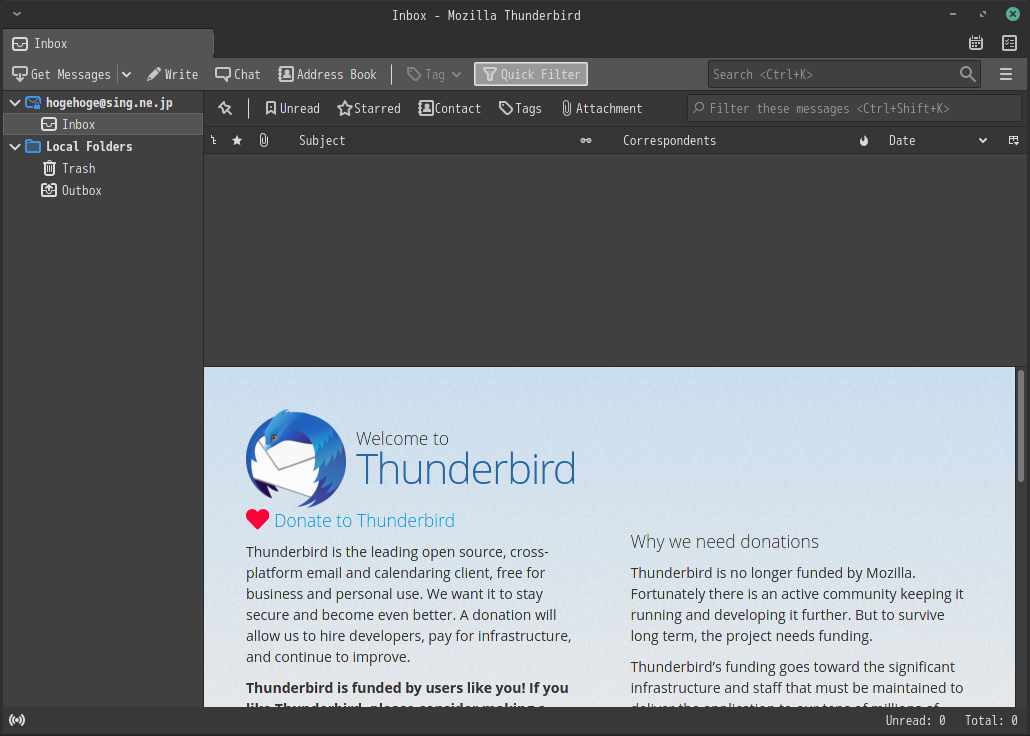Toggle the Quick Filter bar
This screenshot has width=1030, height=736.
(531, 74)
